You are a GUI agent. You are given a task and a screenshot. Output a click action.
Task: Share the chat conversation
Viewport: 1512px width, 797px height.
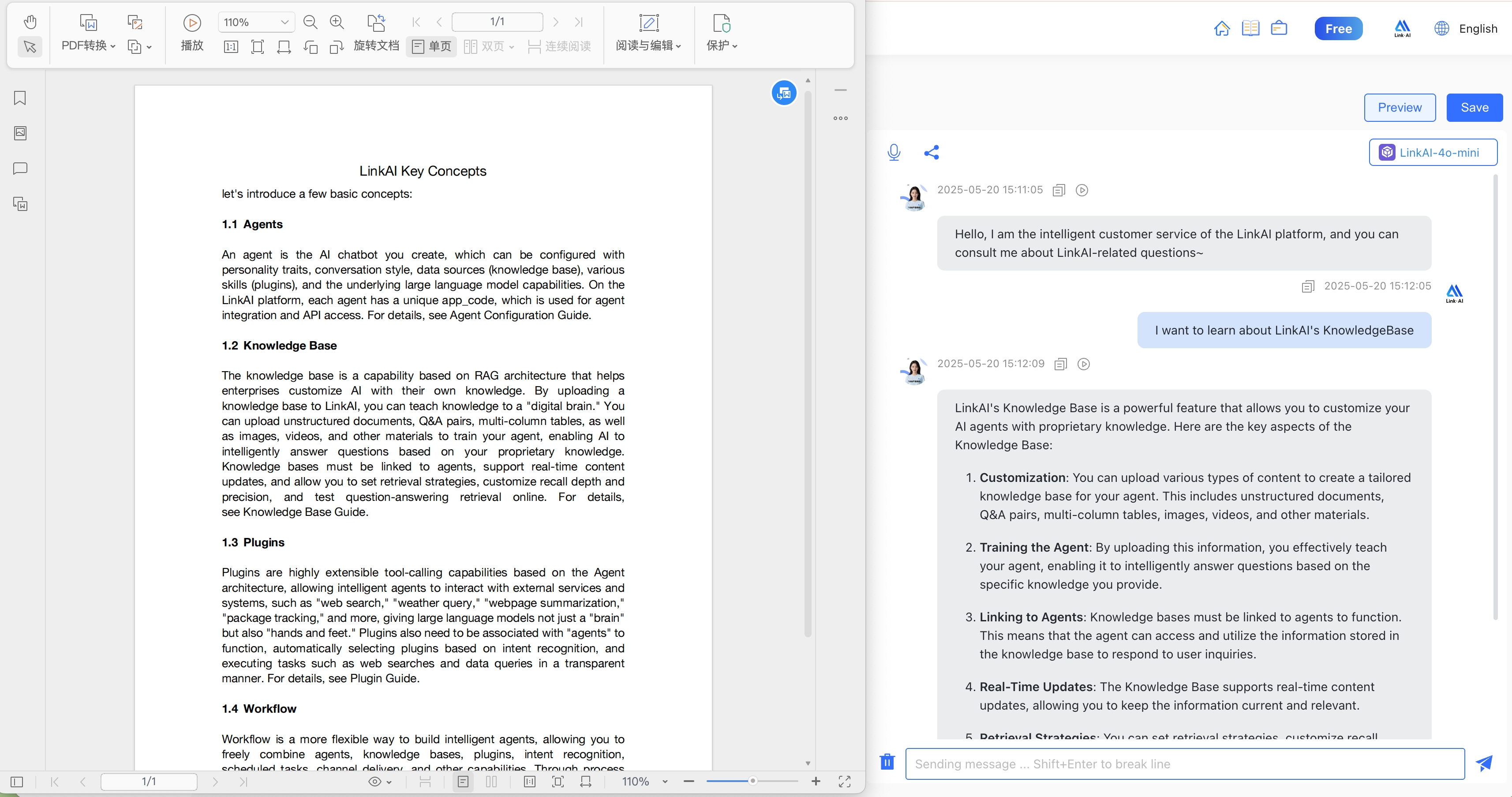(x=932, y=152)
